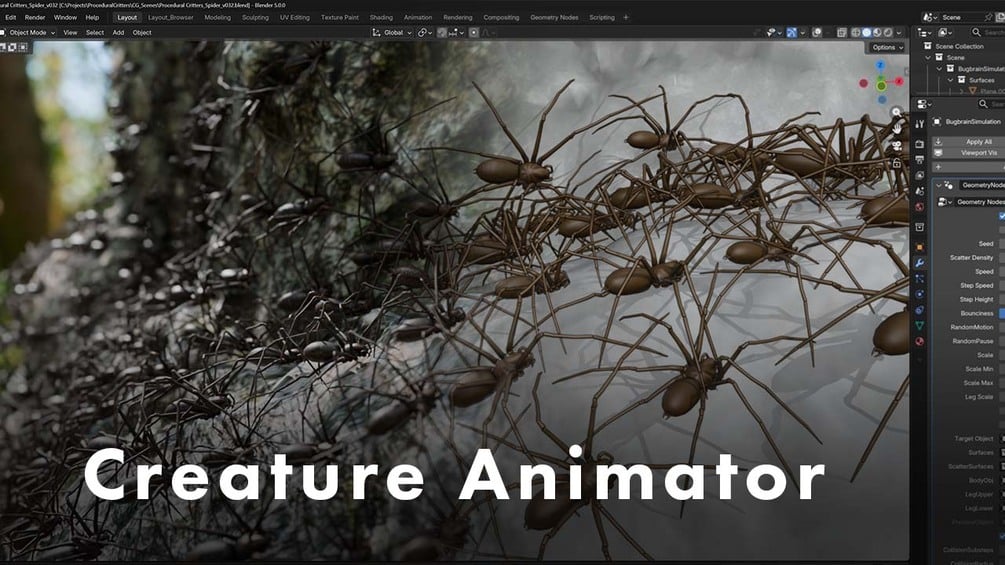This screenshot has height=565, width=1005.
Task: Toggle X-ray mode icon
Action: point(842,32)
